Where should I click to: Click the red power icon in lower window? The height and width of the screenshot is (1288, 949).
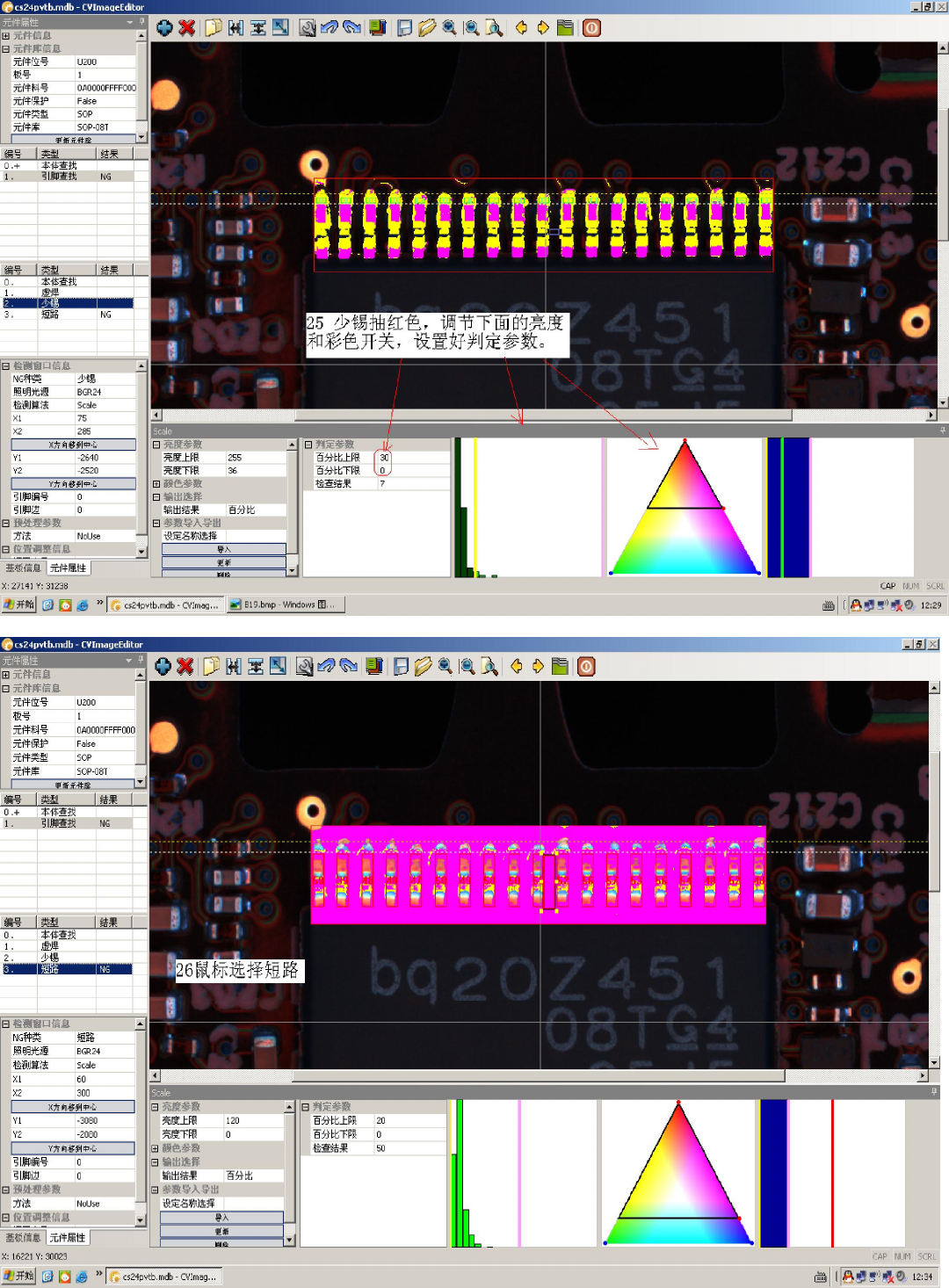pyautogui.click(x=586, y=666)
